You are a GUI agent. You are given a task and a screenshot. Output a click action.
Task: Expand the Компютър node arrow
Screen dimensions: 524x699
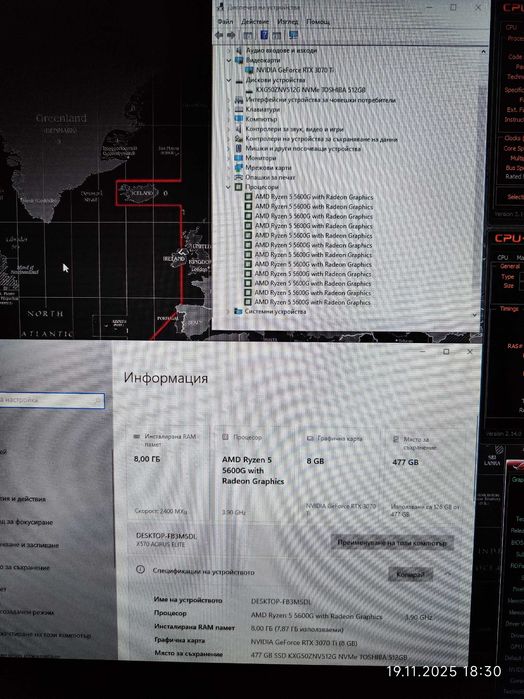[x=229, y=119]
